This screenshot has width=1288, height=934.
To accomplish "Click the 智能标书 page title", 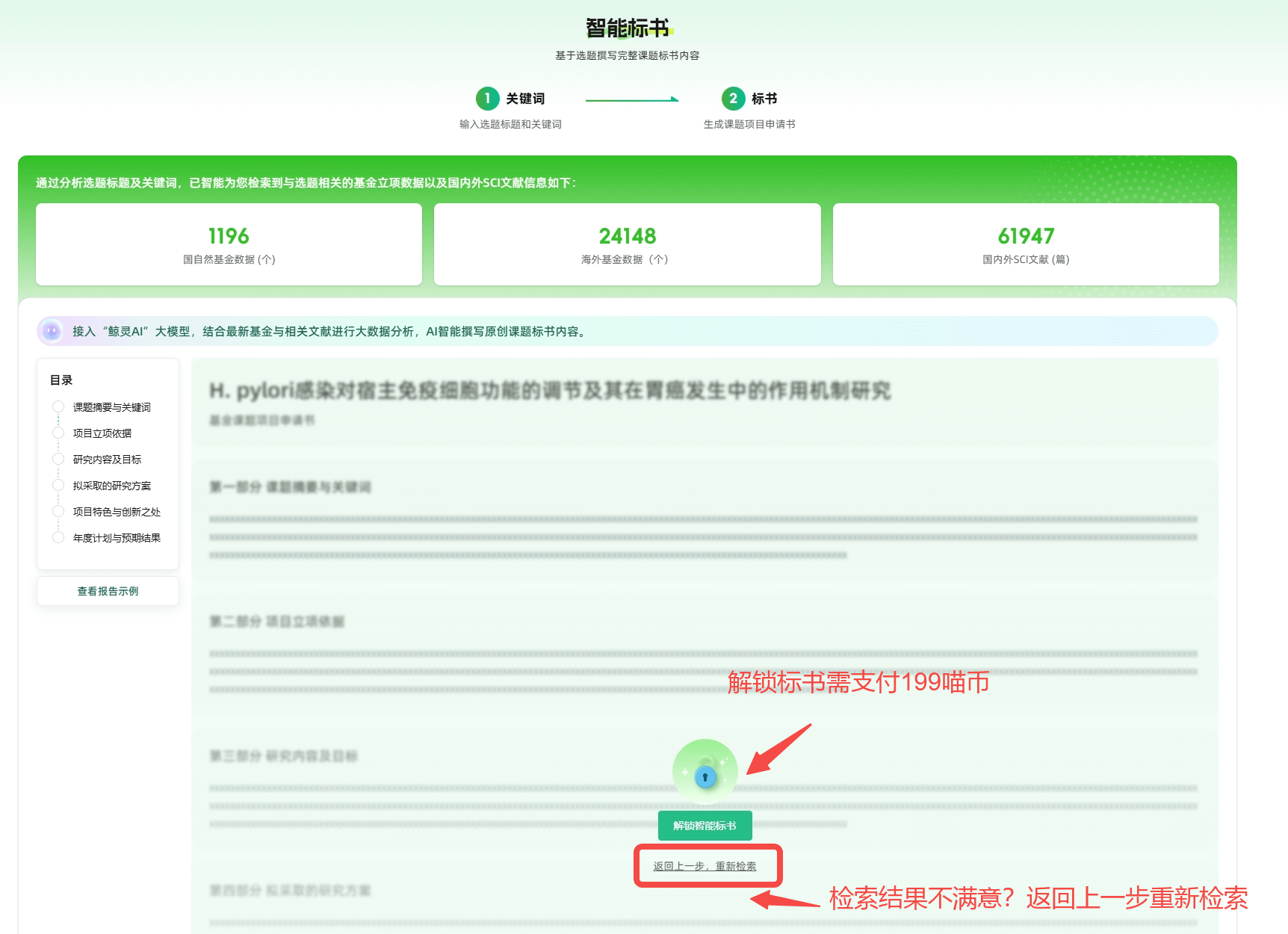I will click(x=628, y=28).
